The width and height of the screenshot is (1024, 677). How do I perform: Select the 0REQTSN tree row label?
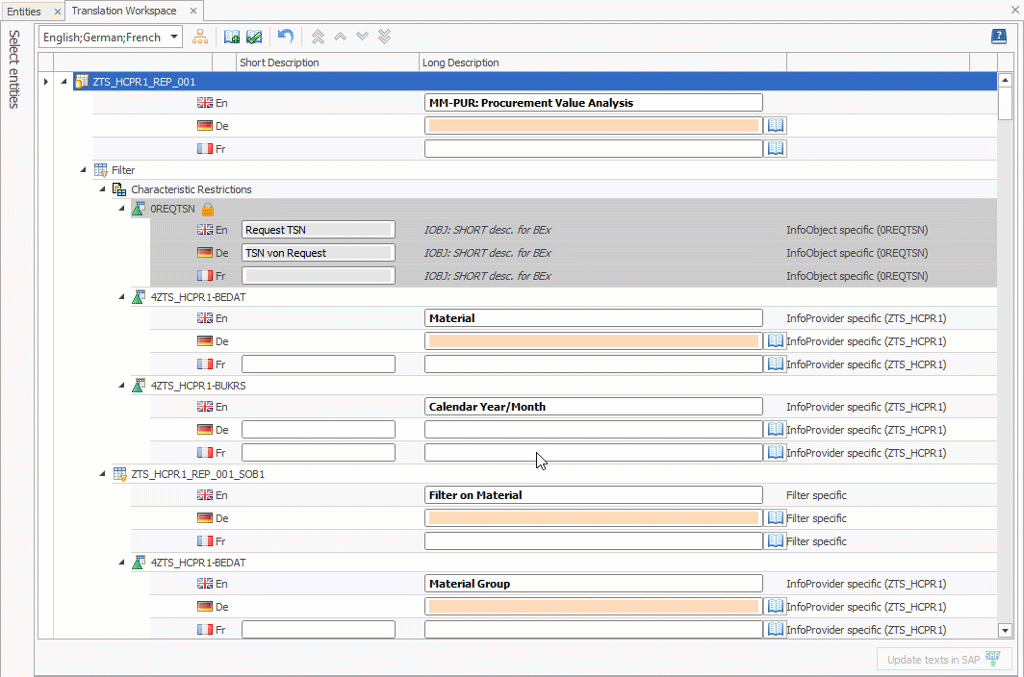173,209
